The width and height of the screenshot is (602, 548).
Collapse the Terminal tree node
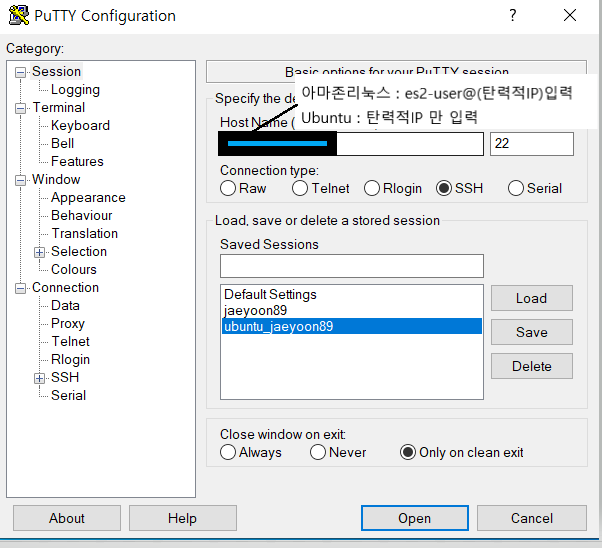(20, 108)
